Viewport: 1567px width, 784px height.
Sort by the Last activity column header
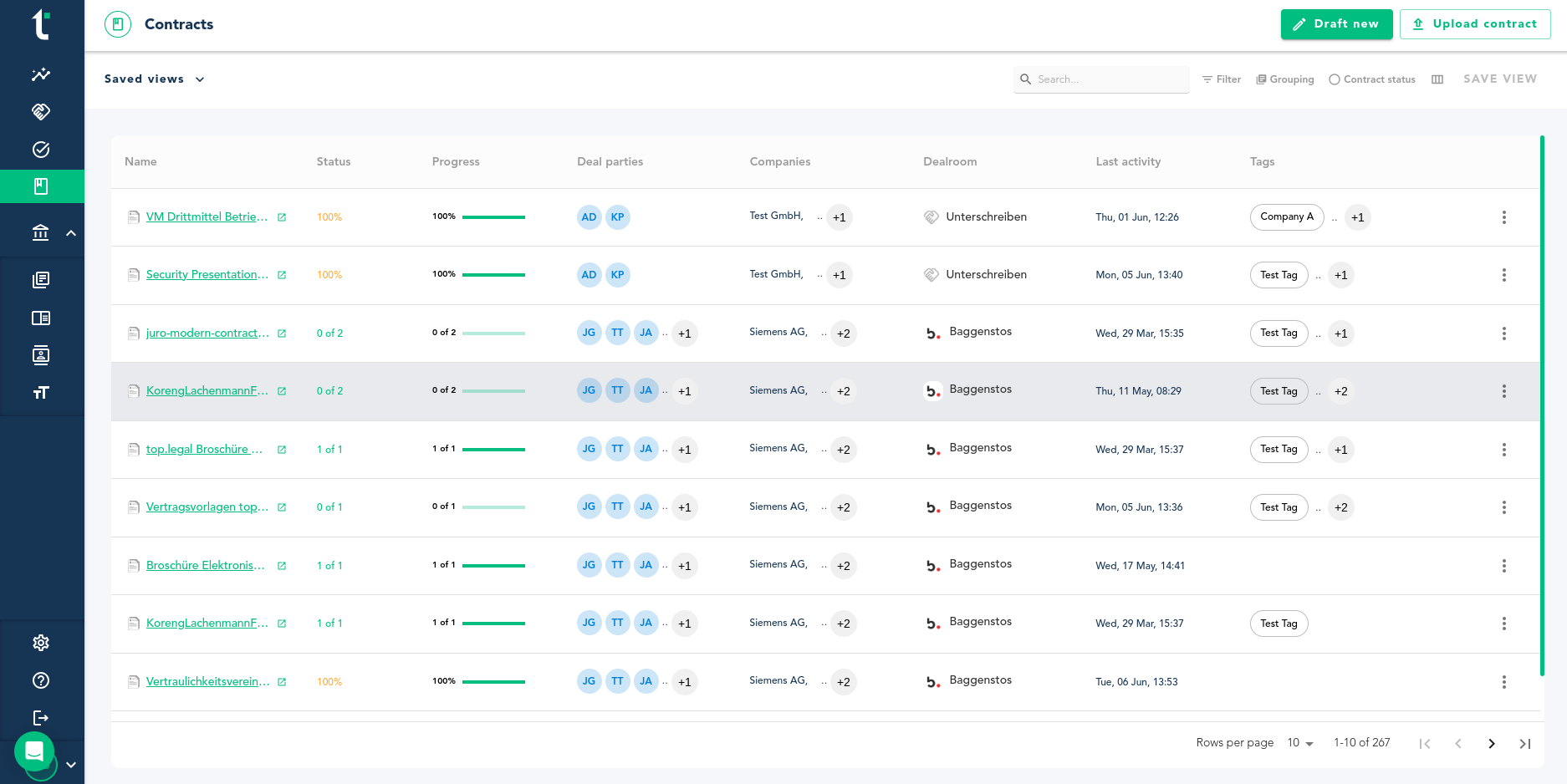(1128, 161)
